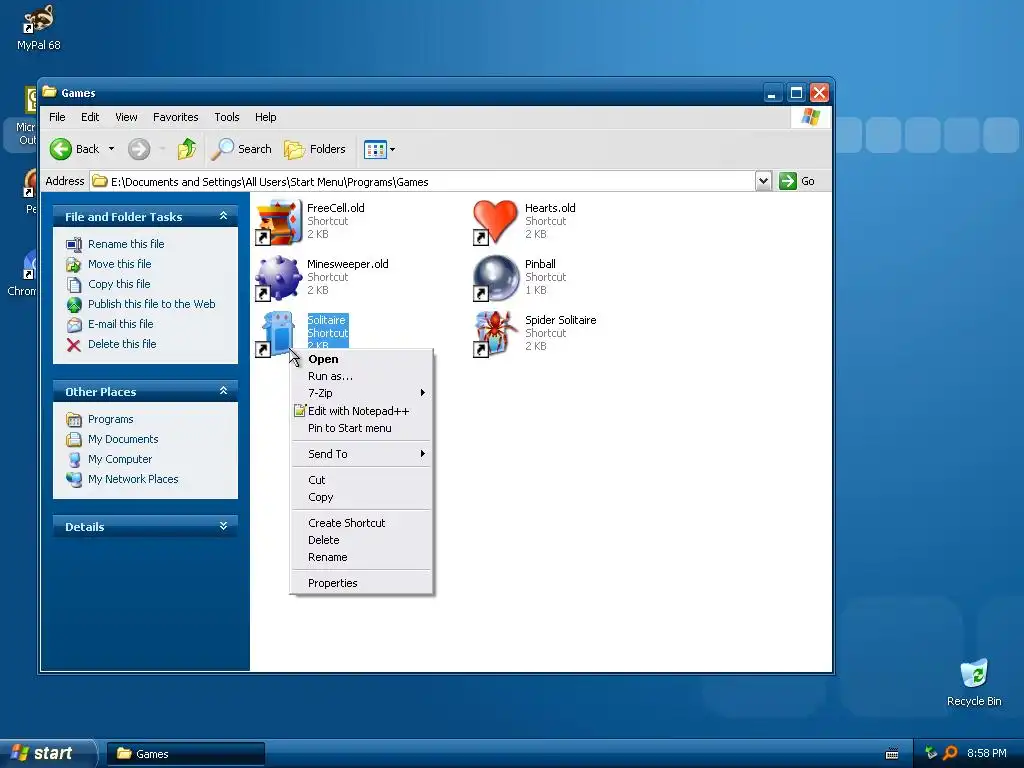
Task: Open the Tools menu
Action: 227,117
